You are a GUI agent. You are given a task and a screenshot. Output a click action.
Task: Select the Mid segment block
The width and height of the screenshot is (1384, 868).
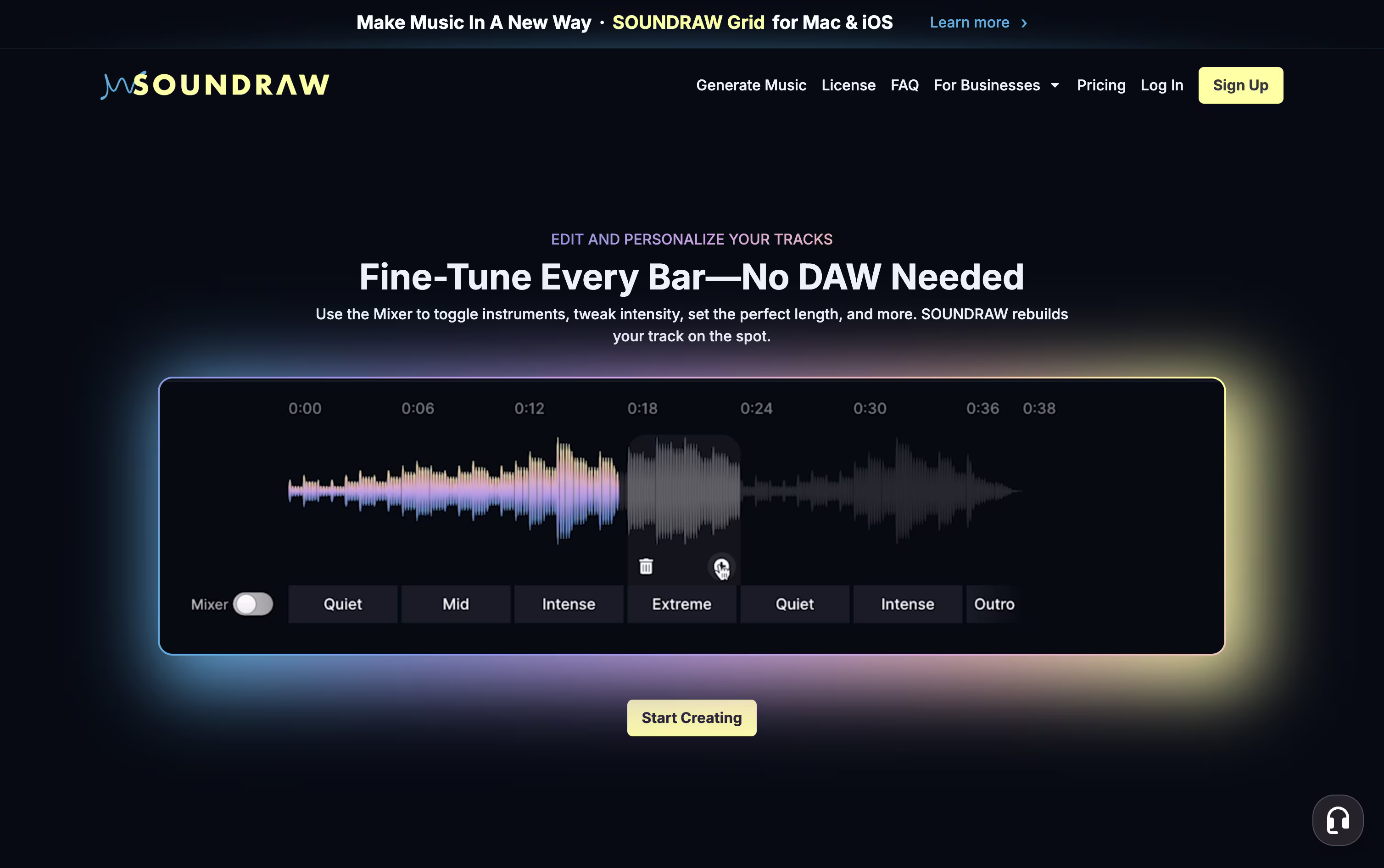pyautogui.click(x=456, y=604)
